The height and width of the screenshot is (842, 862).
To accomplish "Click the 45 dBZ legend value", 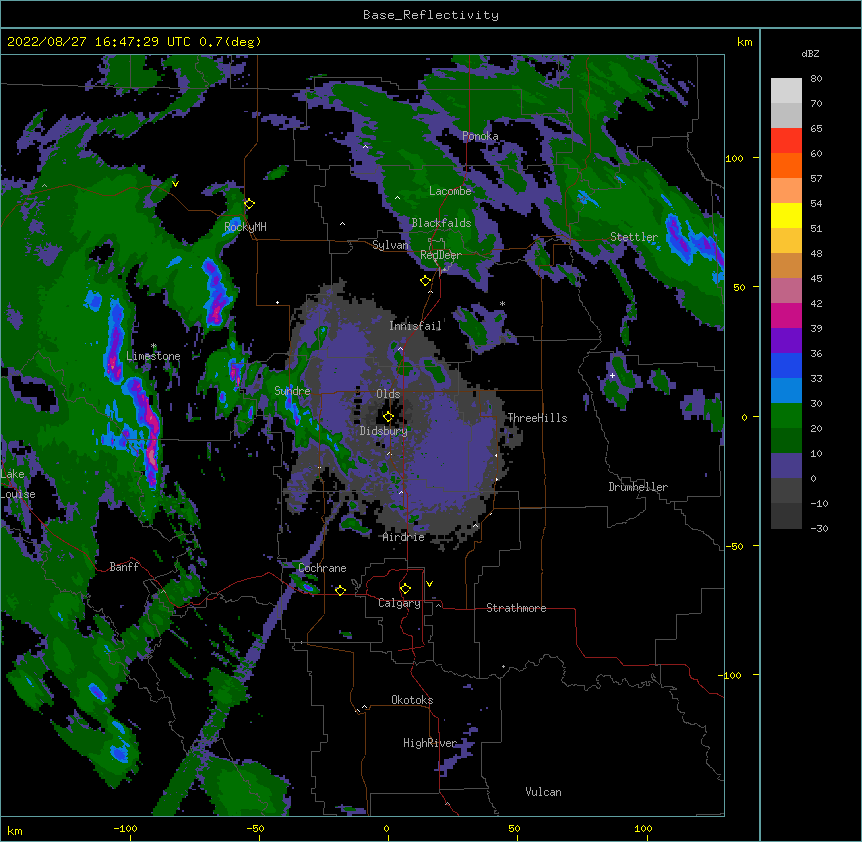I will pyautogui.click(x=816, y=279).
